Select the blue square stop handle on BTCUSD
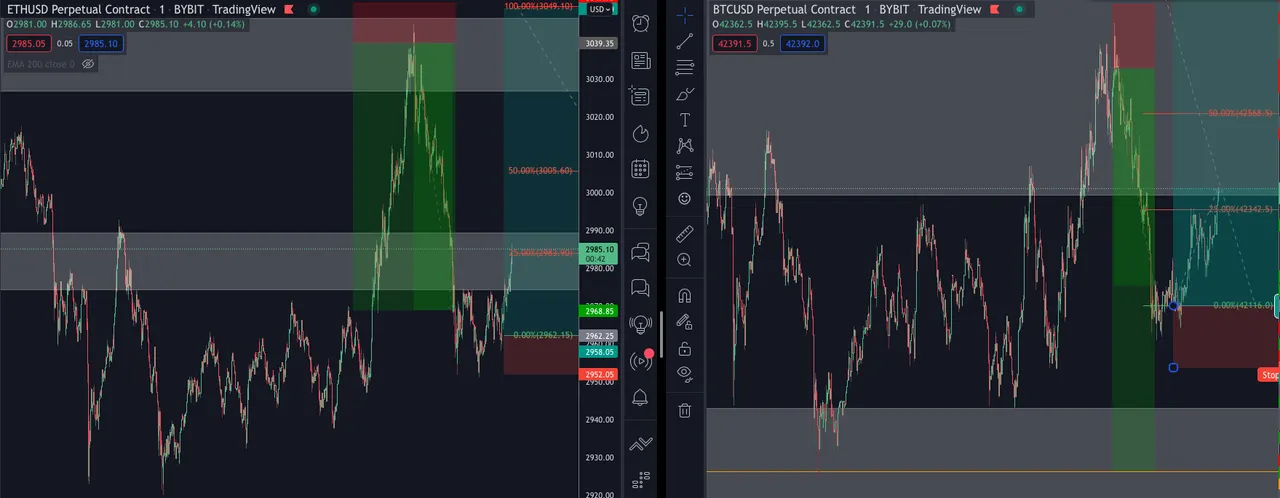The width and height of the screenshot is (1280, 498). click(x=1173, y=367)
